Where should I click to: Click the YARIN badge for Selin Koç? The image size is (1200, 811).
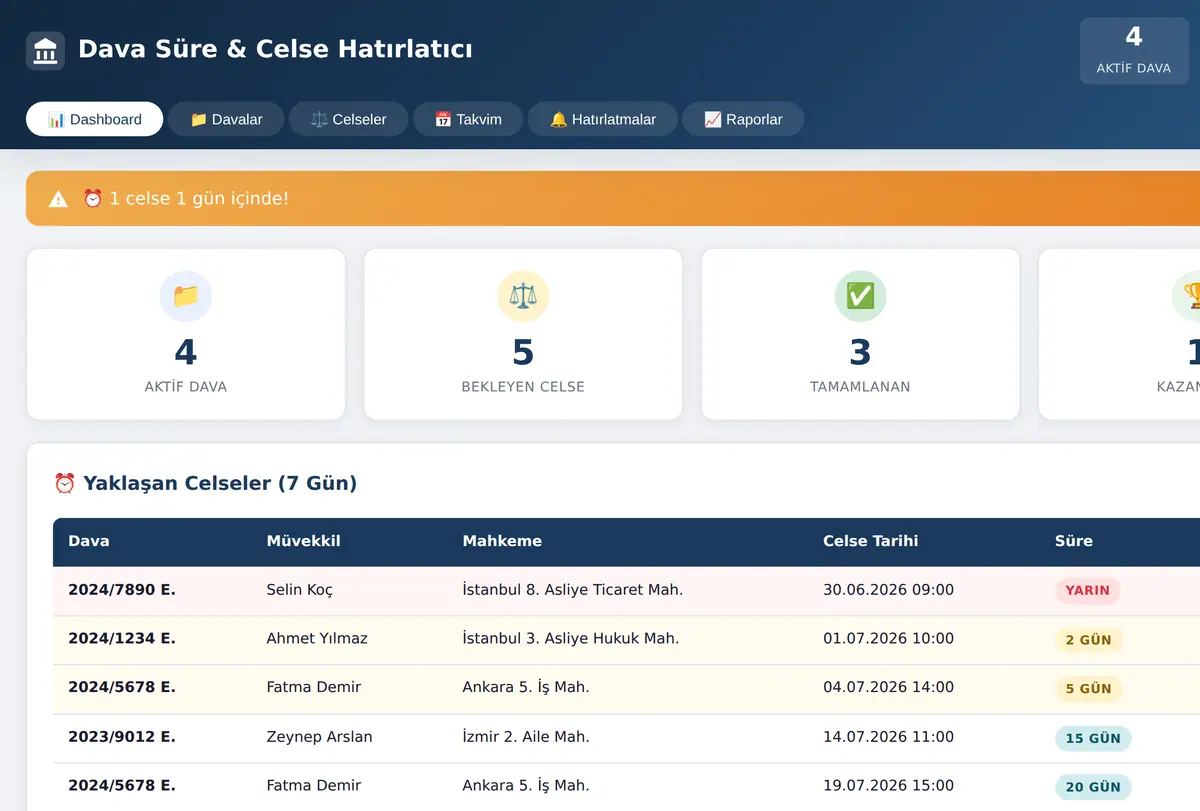pyautogui.click(x=1088, y=590)
